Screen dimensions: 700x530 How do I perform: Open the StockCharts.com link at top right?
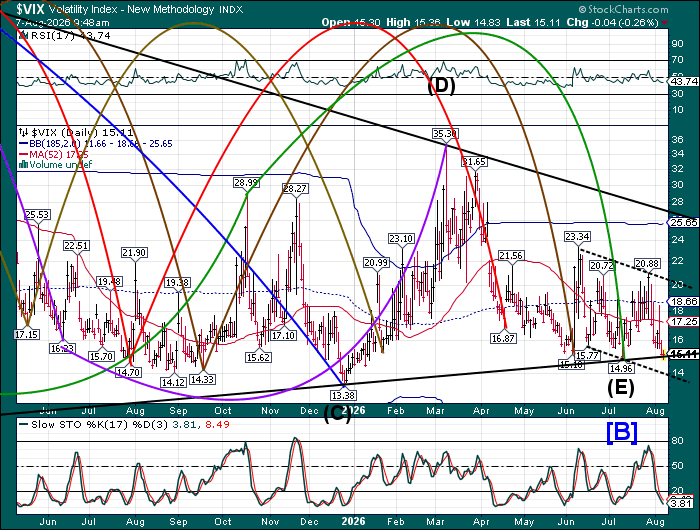click(623, 9)
